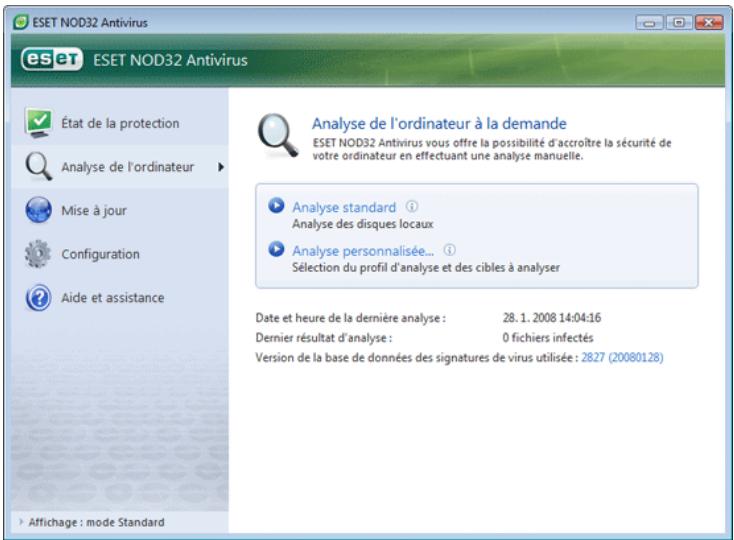Click the label Dernier résultat d'analyse
734x540 pixels.
coord(324,338)
